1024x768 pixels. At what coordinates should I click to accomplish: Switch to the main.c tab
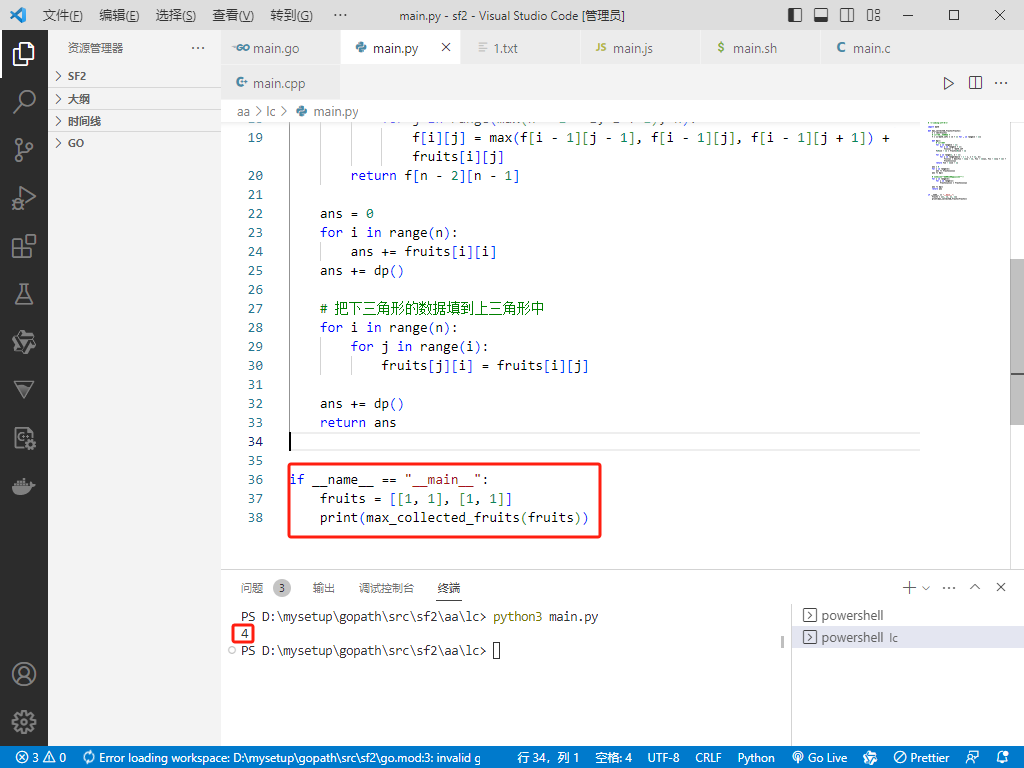[880, 48]
